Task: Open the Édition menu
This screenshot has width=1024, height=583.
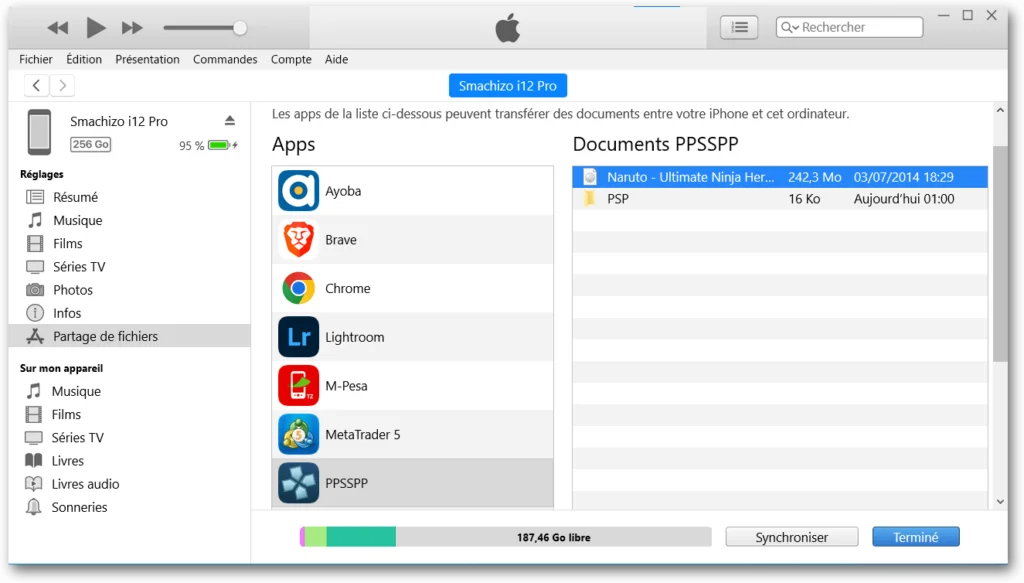Action: pos(84,59)
